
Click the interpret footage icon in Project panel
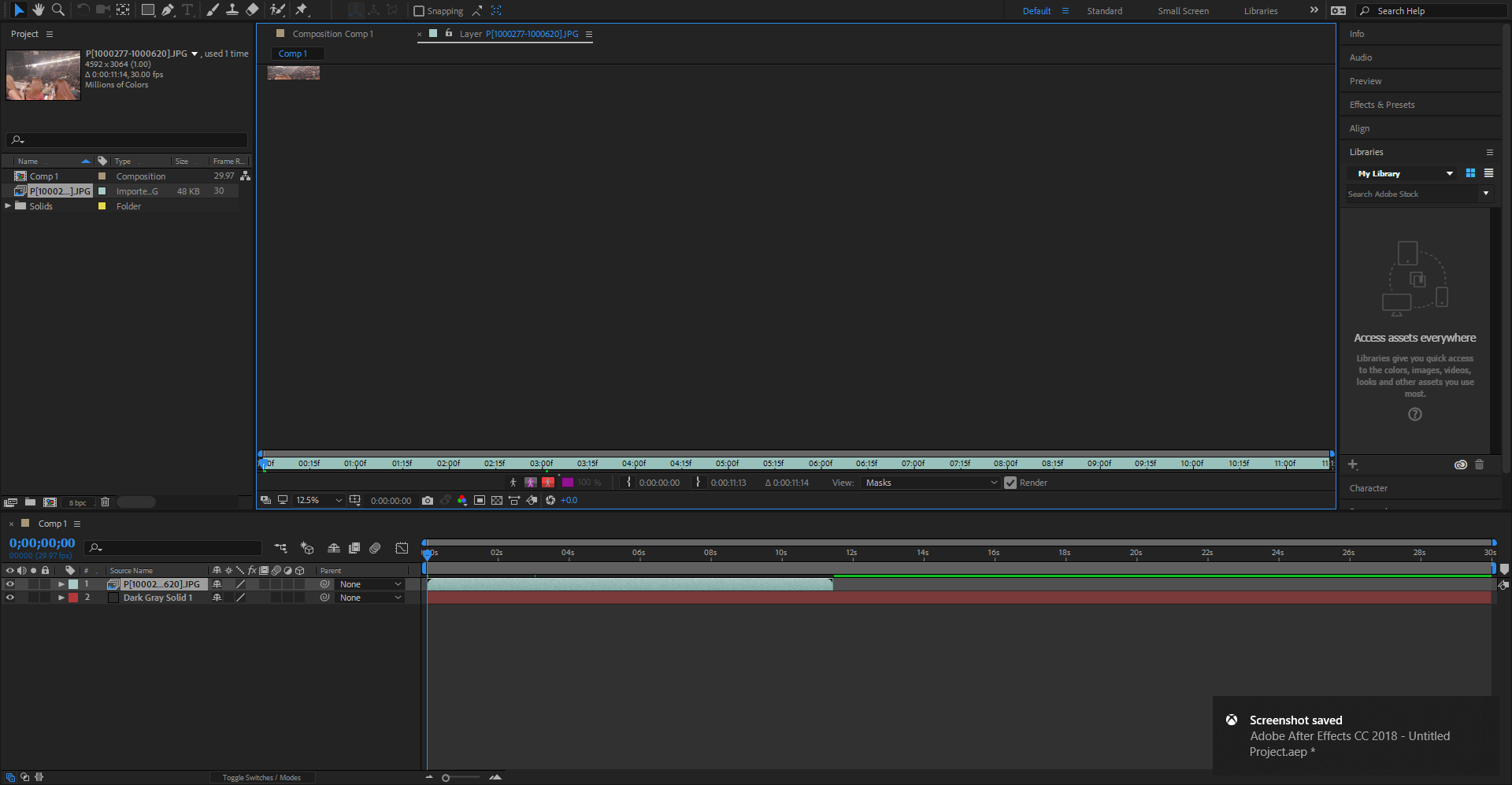point(10,502)
